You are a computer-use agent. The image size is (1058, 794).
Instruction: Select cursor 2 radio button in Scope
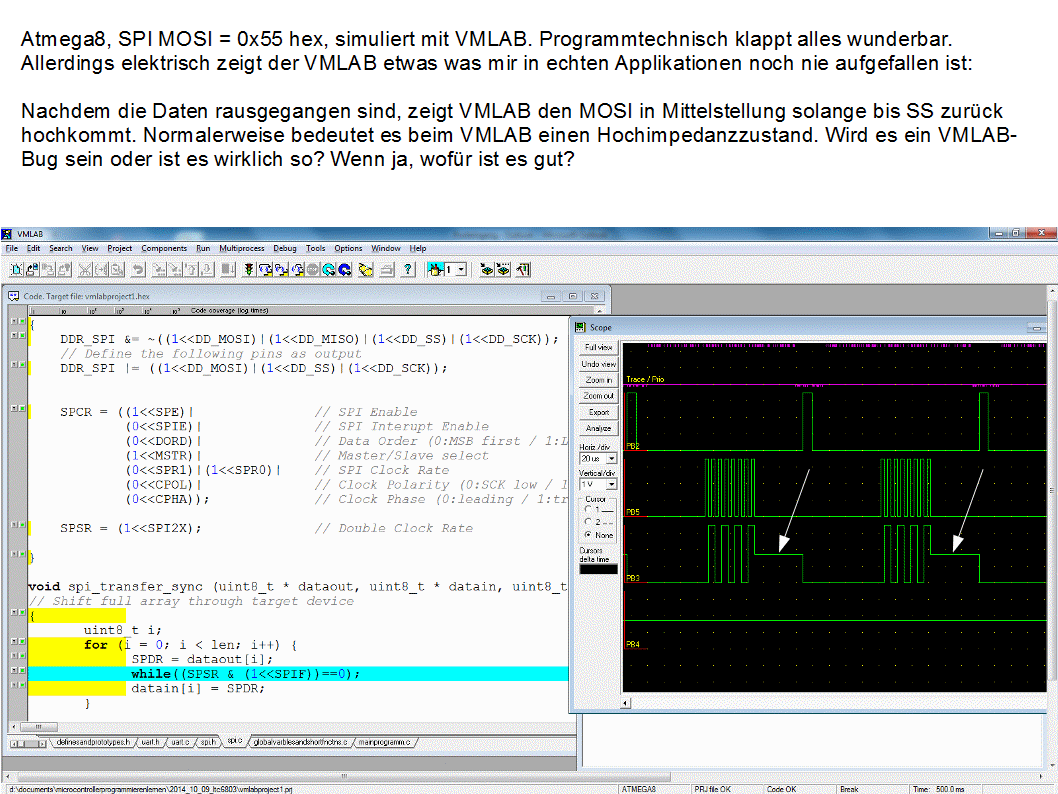pos(587,522)
